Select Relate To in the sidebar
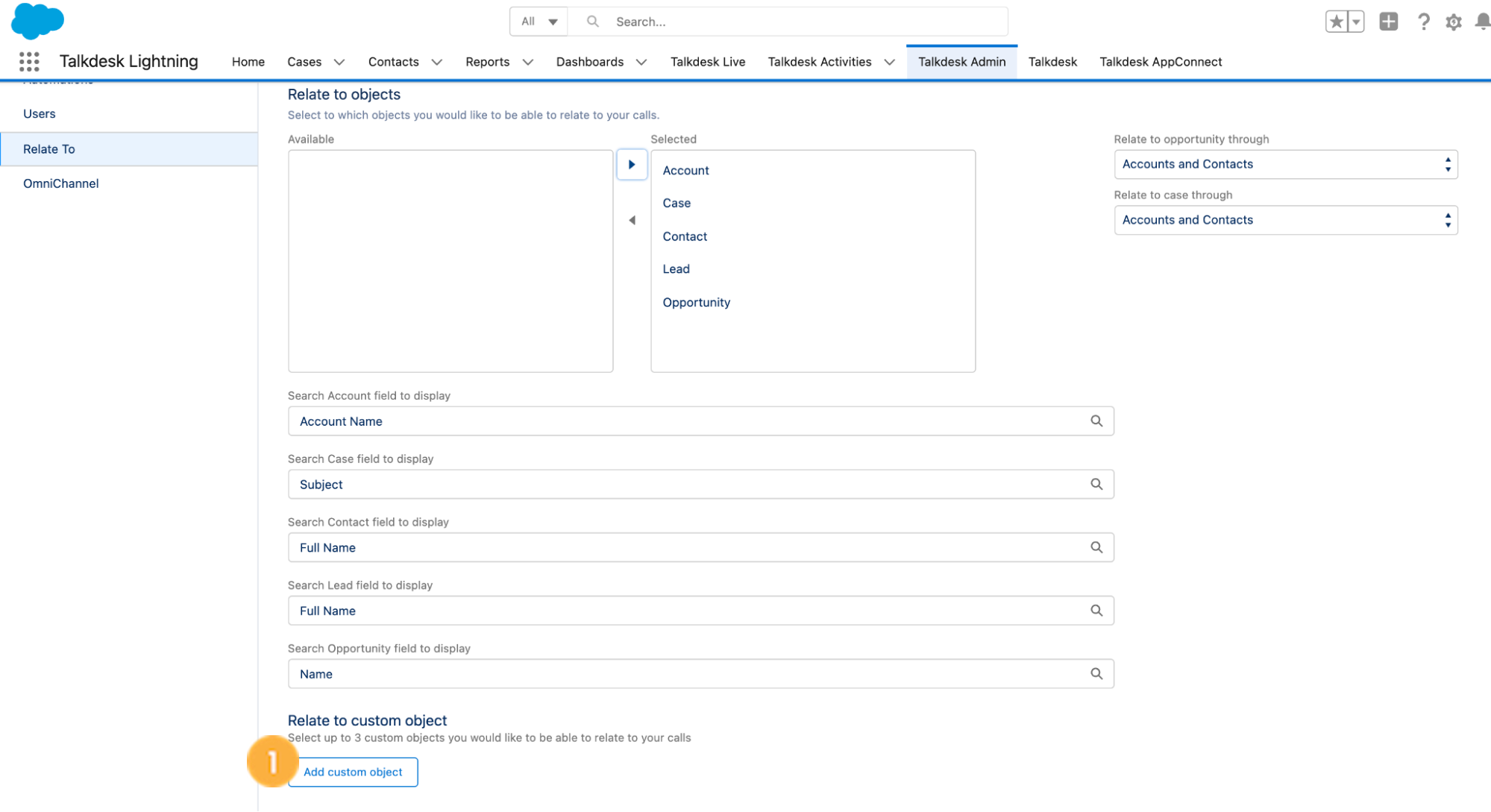The width and height of the screenshot is (1491, 812). [x=129, y=149]
